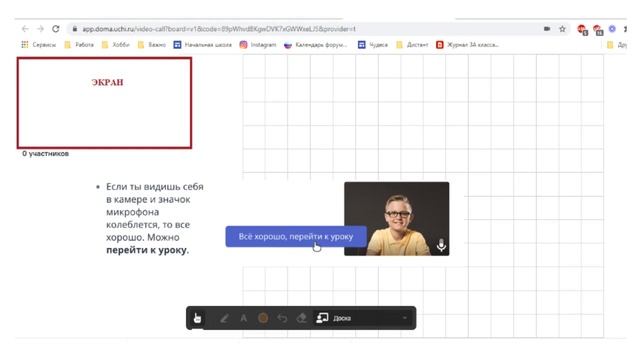Open the Работа bookmark folder
The height and width of the screenshot is (360, 640).
79,44
